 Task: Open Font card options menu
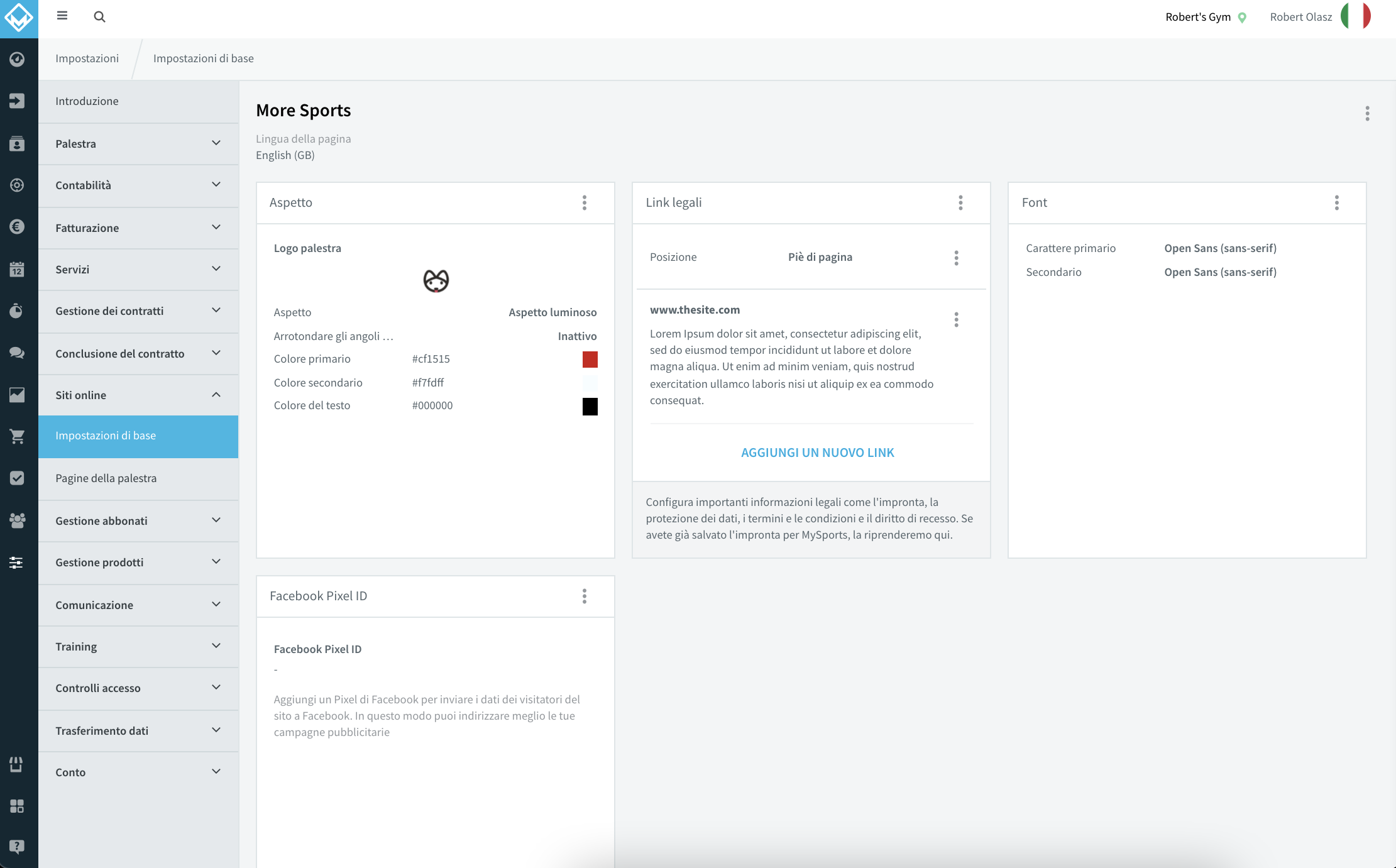tap(1337, 202)
